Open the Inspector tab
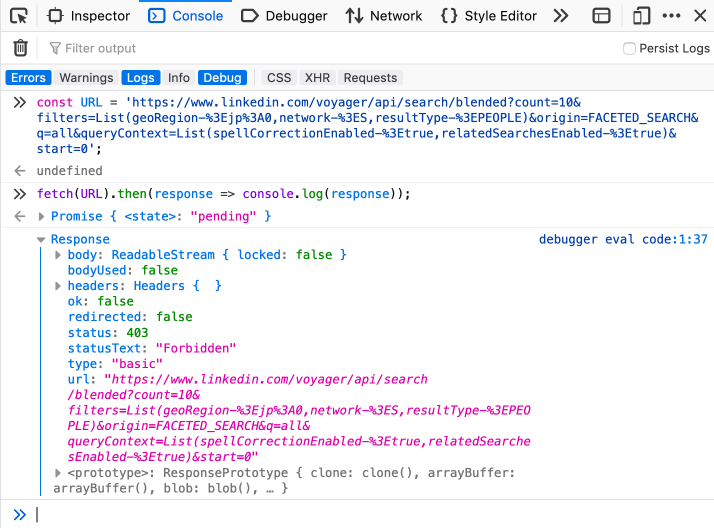 pos(88,16)
